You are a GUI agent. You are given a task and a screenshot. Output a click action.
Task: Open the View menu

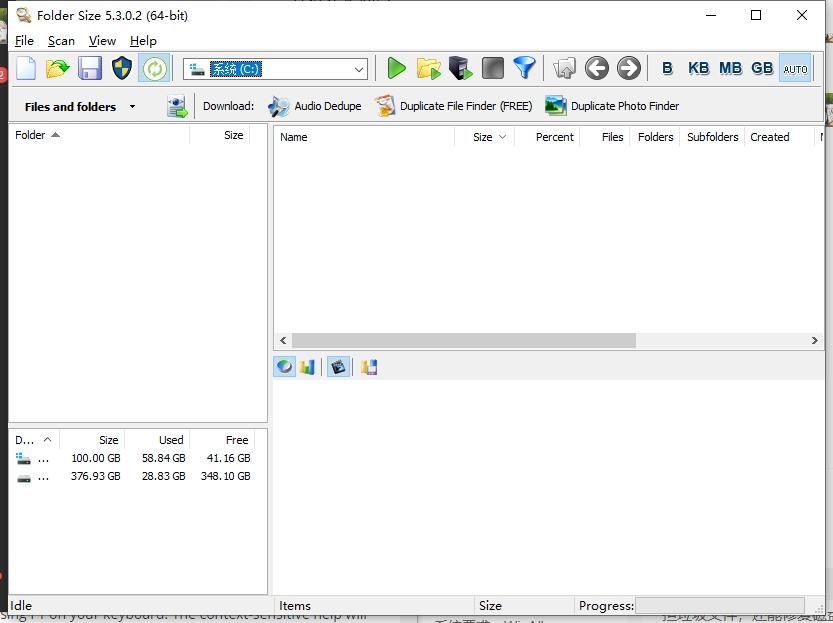pos(102,41)
